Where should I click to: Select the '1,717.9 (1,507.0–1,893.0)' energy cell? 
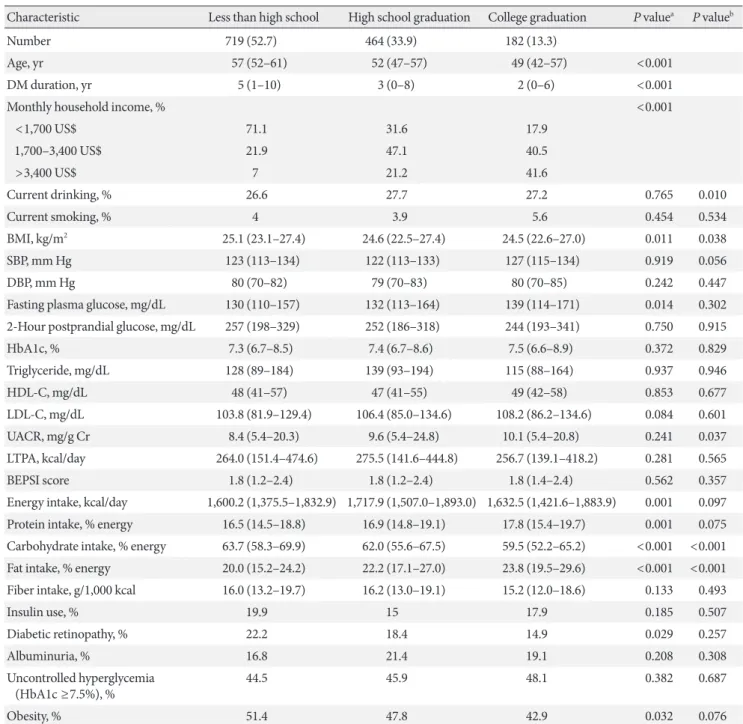[x=411, y=503]
